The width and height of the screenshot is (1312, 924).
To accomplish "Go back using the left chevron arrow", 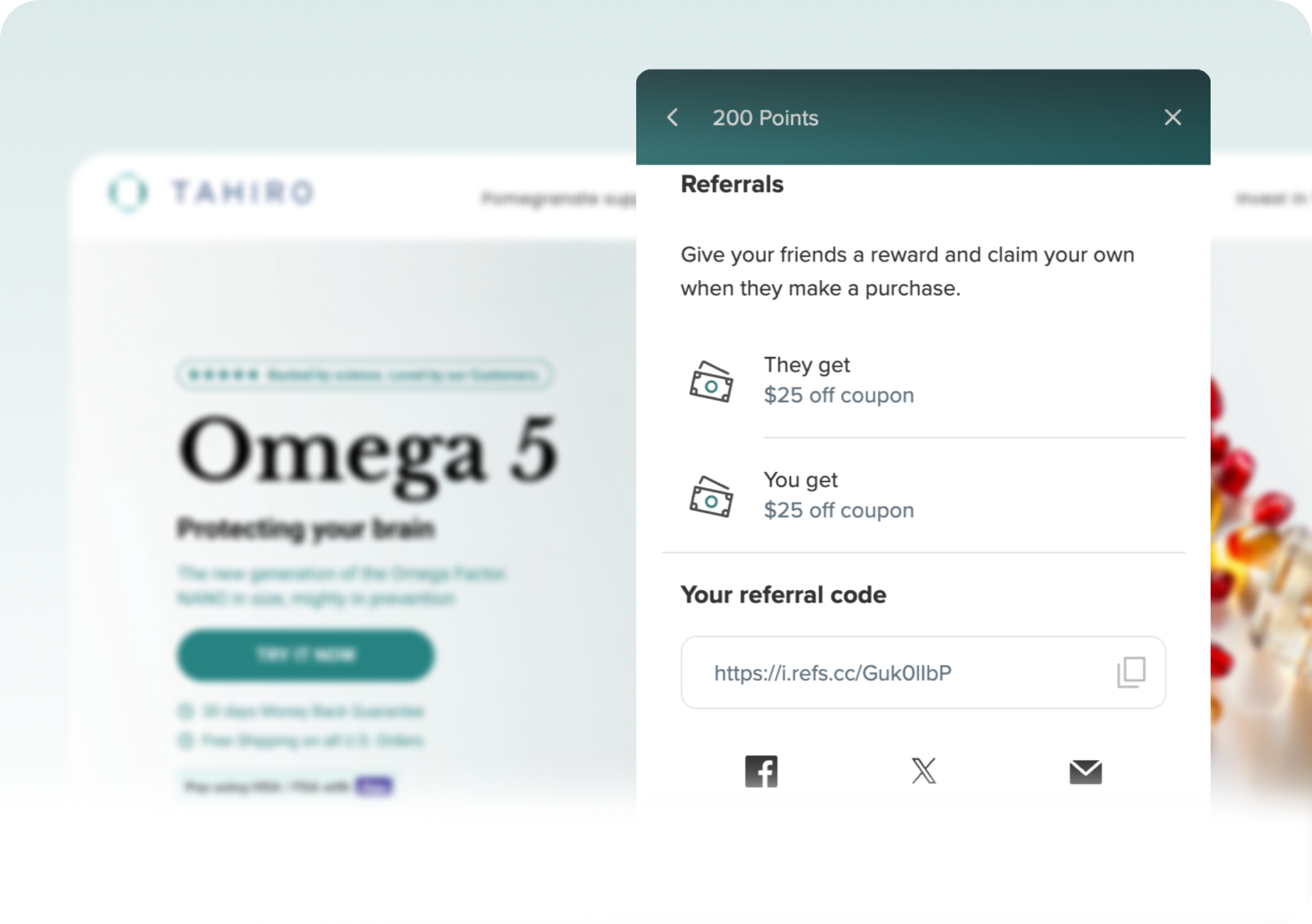I will click(673, 117).
